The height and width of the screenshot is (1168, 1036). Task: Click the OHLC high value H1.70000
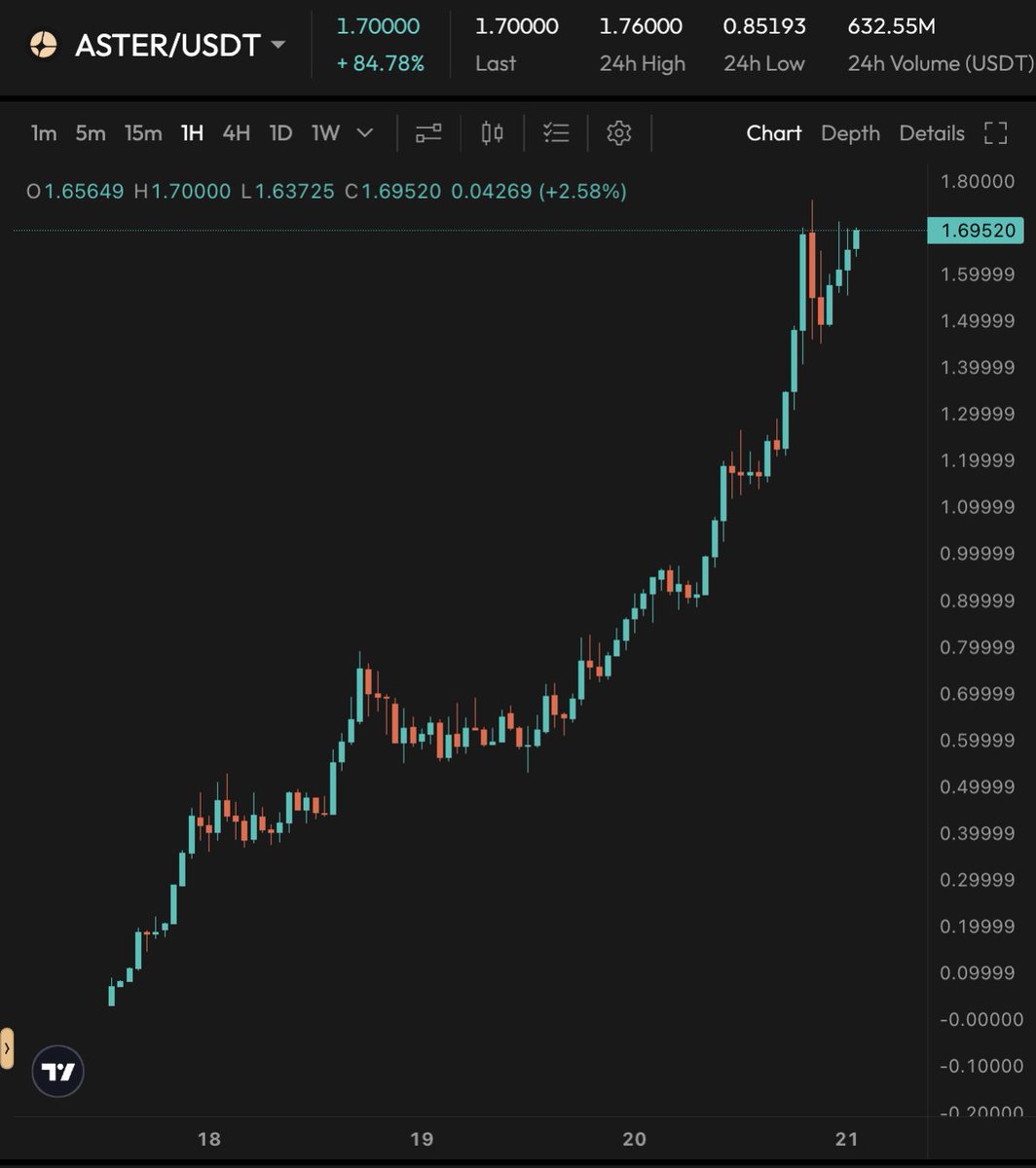[182, 192]
